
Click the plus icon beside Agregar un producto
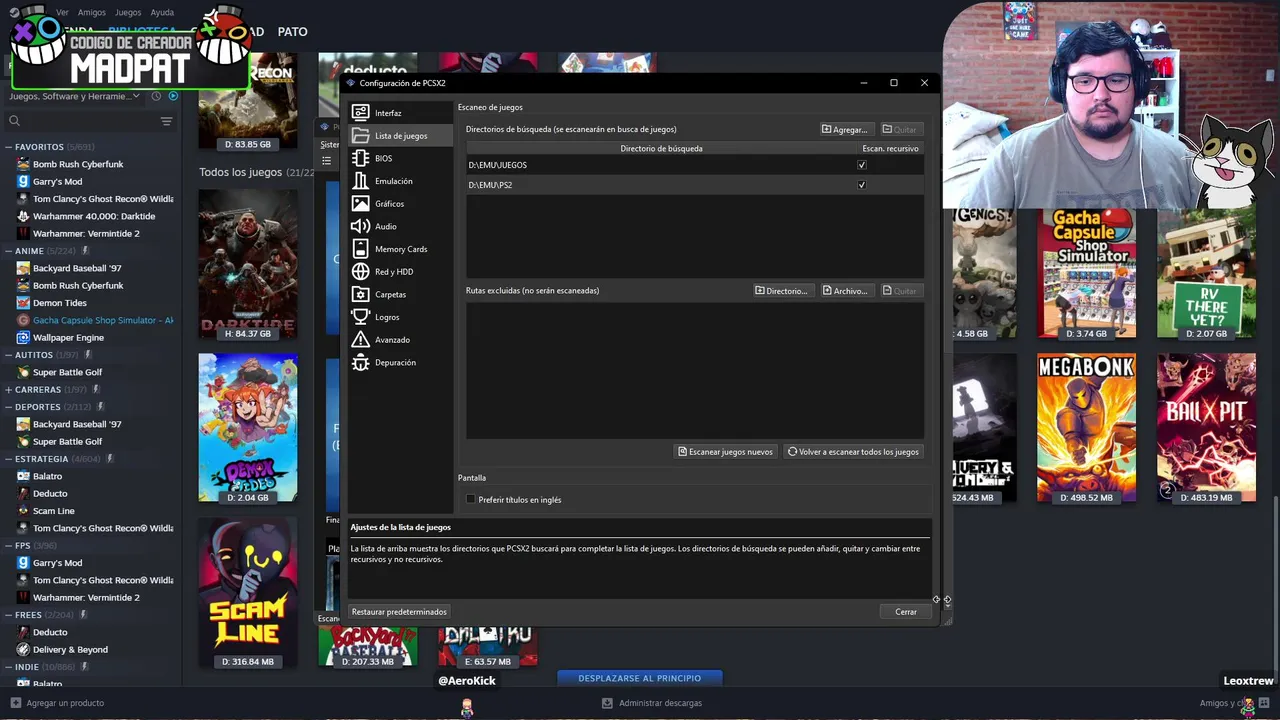(15, 703)
